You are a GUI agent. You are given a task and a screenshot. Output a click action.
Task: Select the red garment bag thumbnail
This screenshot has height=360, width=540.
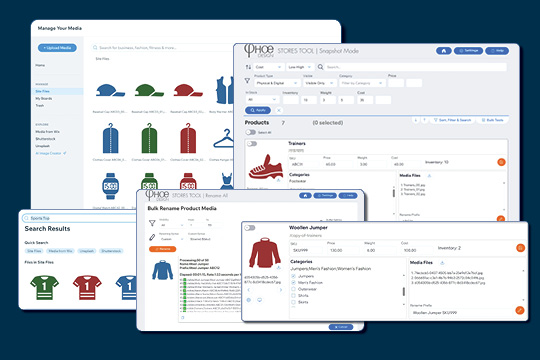click(x=188, y=138)
